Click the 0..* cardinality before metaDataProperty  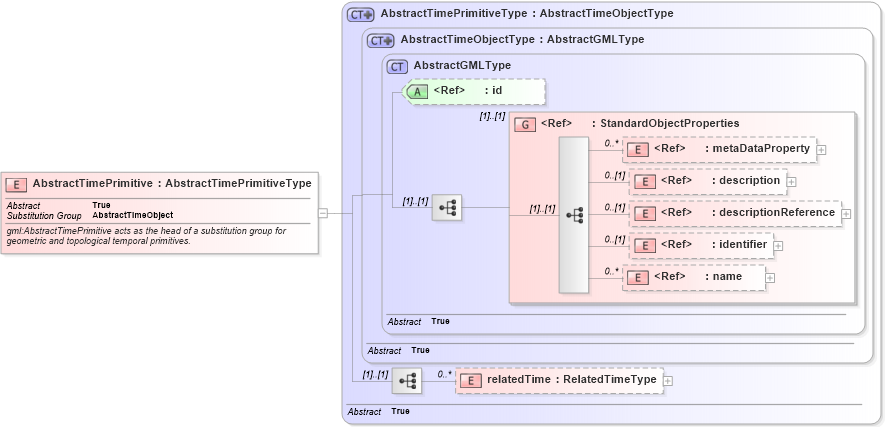tap(611, 143)
